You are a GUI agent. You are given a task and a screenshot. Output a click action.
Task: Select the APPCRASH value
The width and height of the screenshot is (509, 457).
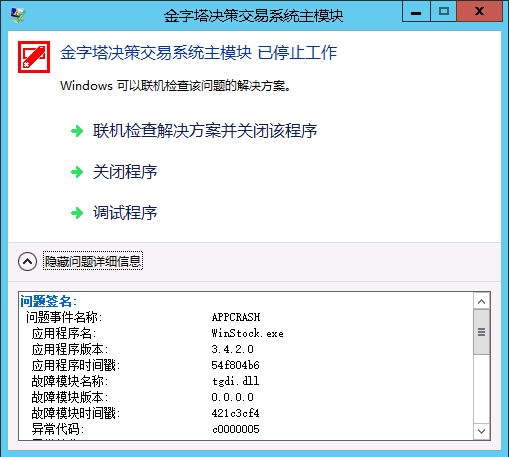pyautogui.click(x=236, y=317)
